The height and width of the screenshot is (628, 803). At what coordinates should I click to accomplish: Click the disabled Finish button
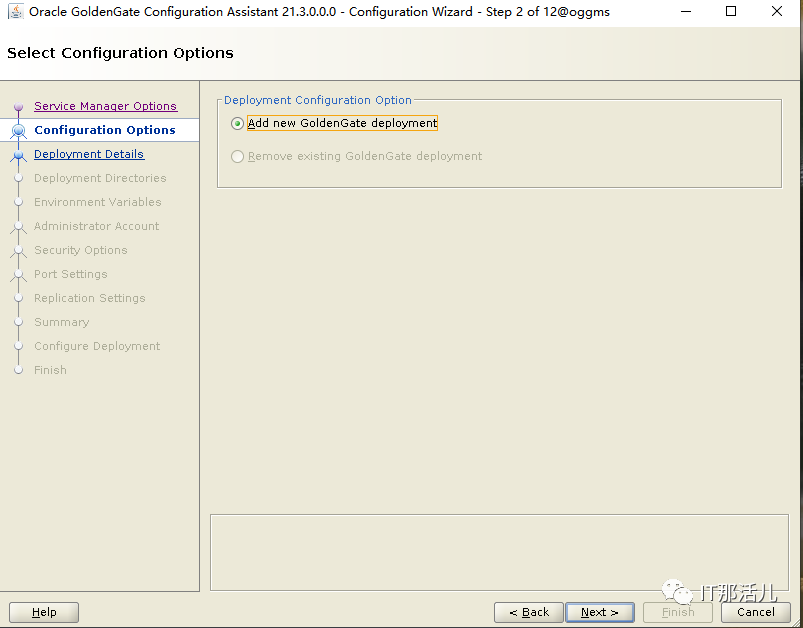678,612
